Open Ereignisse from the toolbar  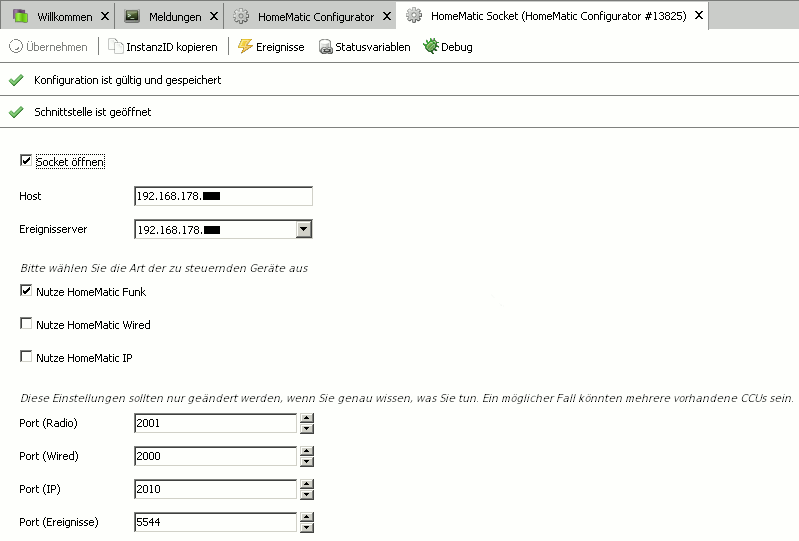(271, 47)
